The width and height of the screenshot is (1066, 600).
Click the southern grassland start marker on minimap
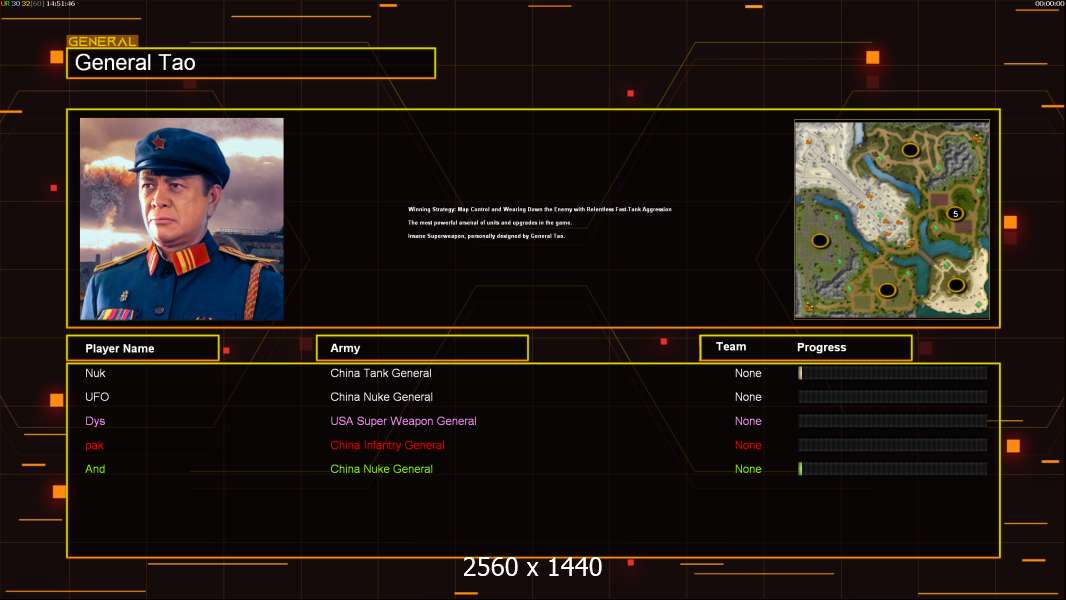pos(887,290)
